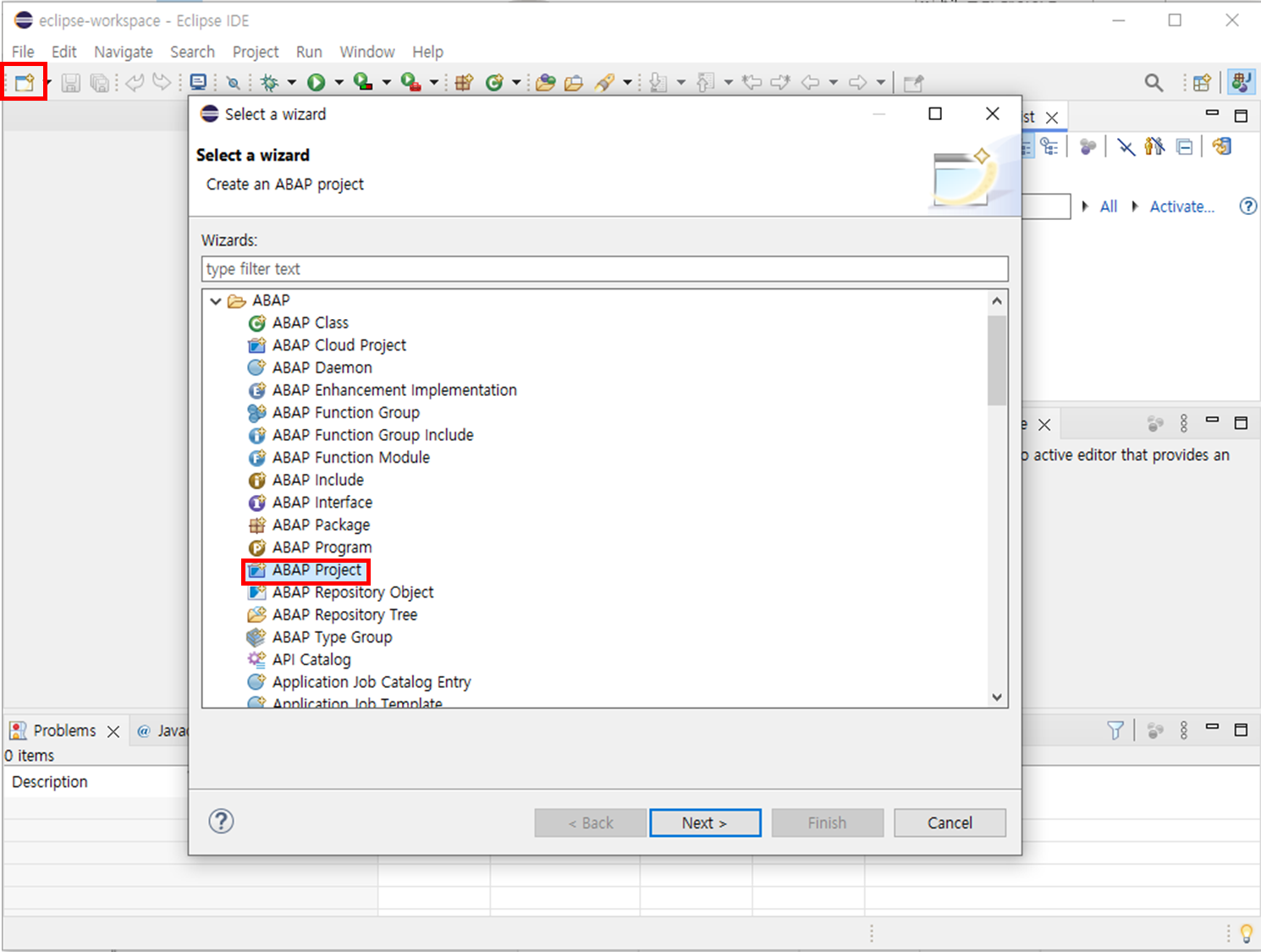
Task: Click the Previous Annotation toolbar icon
Action: pos(706,82)
